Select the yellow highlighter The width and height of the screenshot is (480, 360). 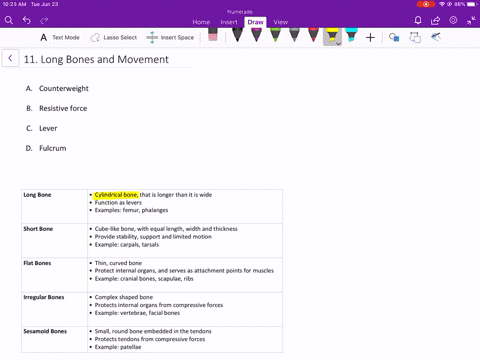(332, 35)
